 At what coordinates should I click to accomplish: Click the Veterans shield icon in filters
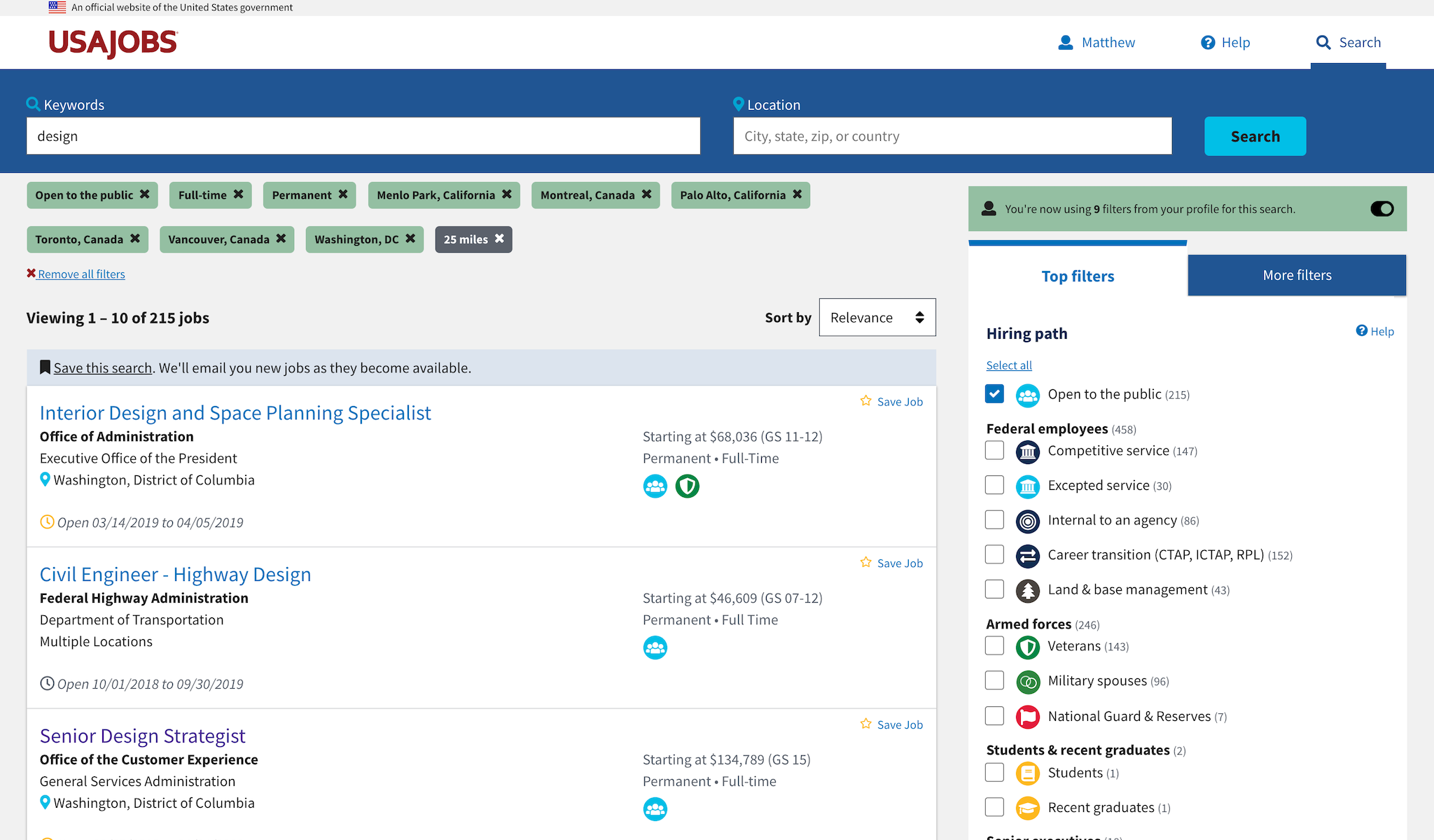(1028, 647)
